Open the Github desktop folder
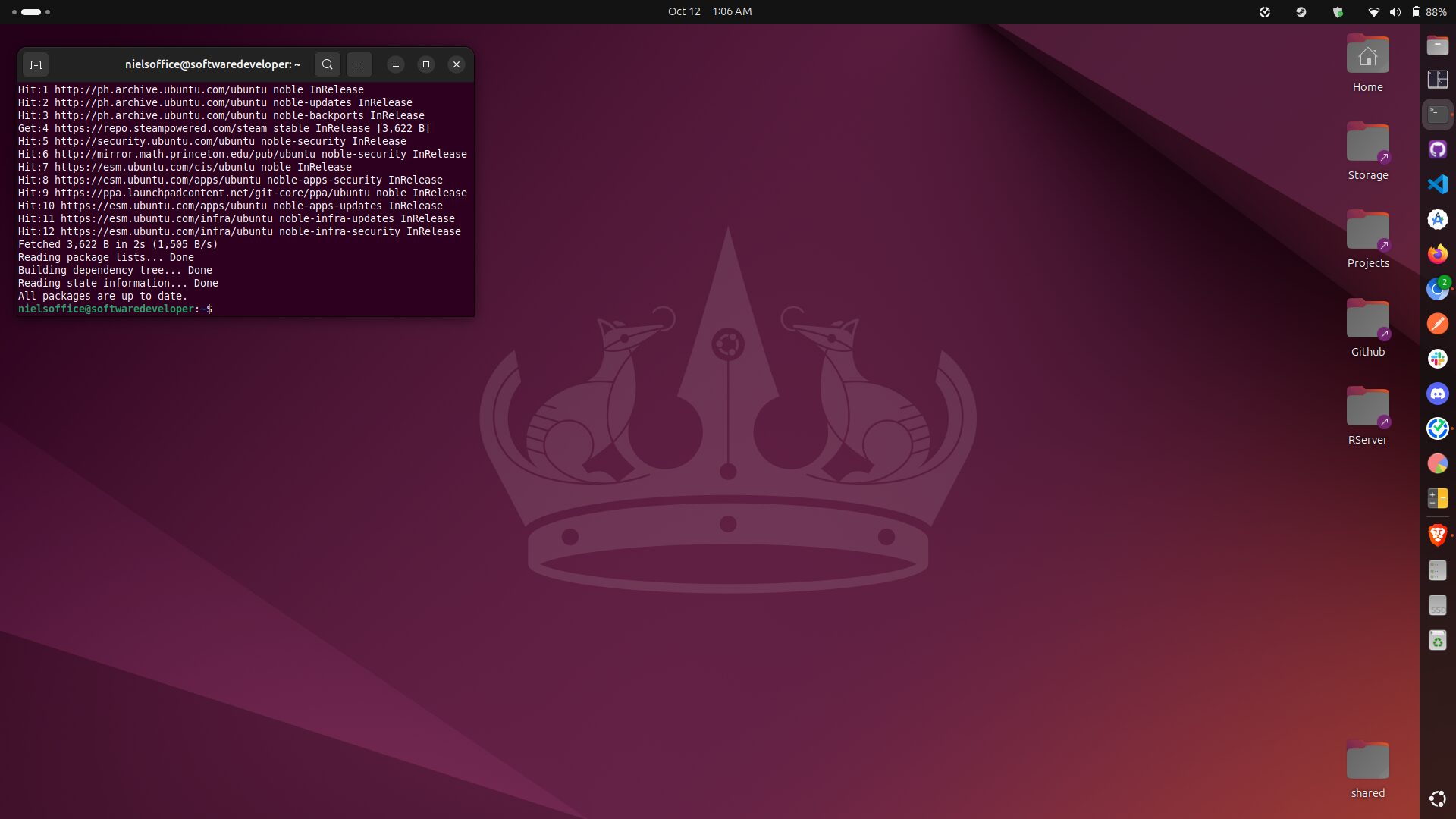1456x819 pixels. tap(1367, 320)
